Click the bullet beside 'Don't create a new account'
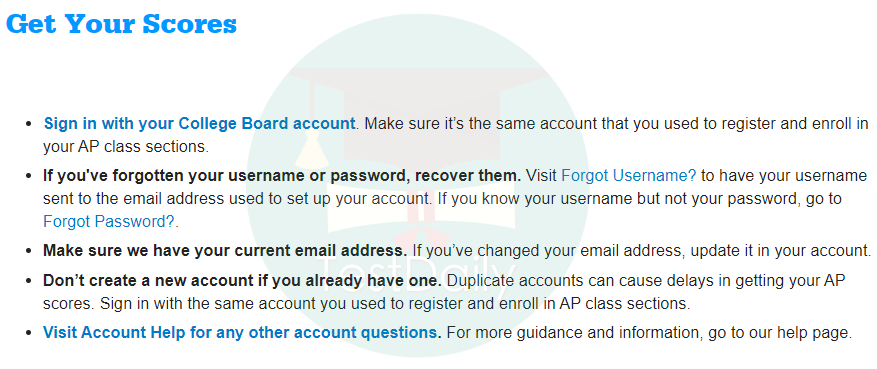 pos(29,282)
